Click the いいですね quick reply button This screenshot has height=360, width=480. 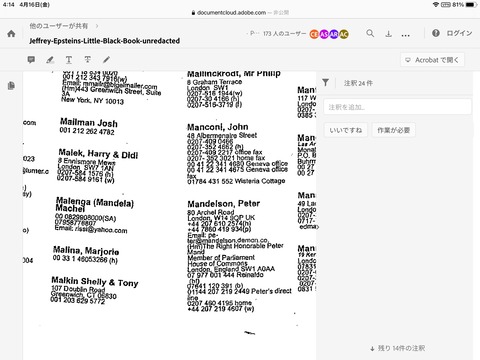pyautogui.click(x=346, y=130)
